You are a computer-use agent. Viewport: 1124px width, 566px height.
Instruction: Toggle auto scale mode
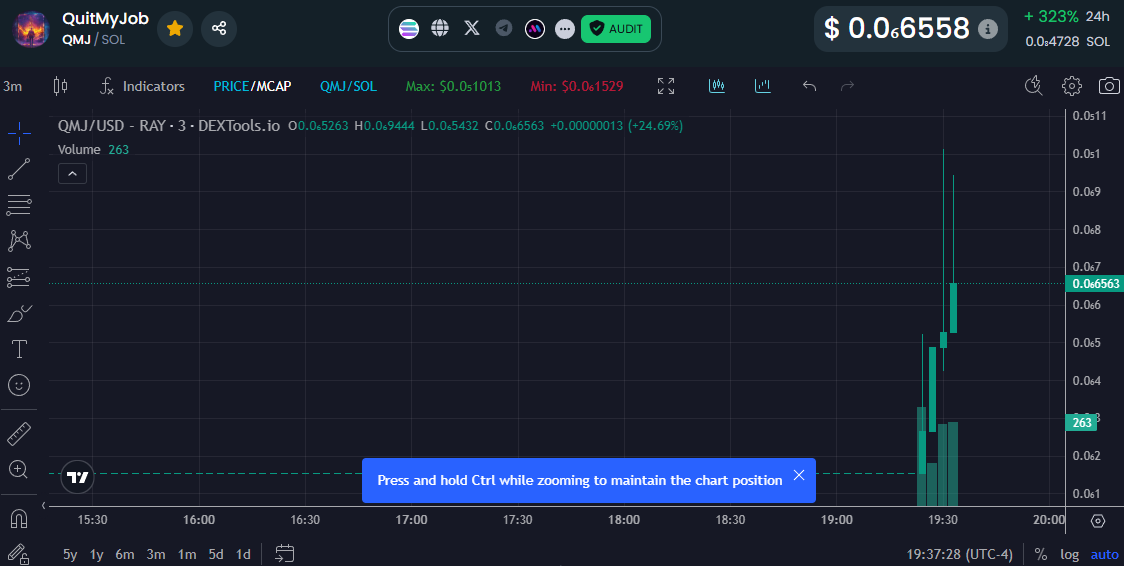coord(1104,555)
